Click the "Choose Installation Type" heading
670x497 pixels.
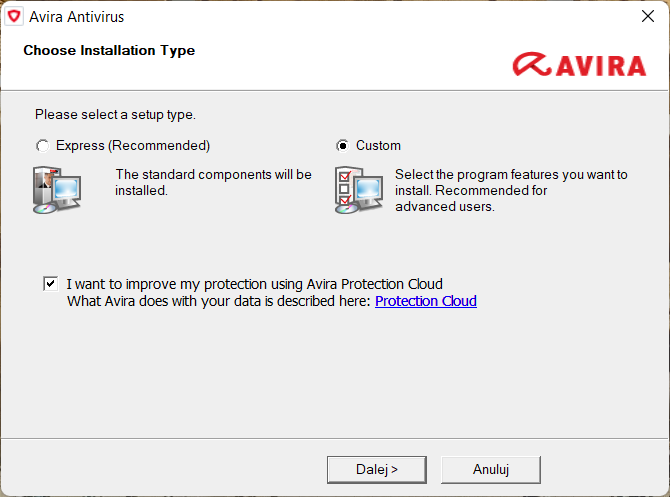click(x=109, y=50)
